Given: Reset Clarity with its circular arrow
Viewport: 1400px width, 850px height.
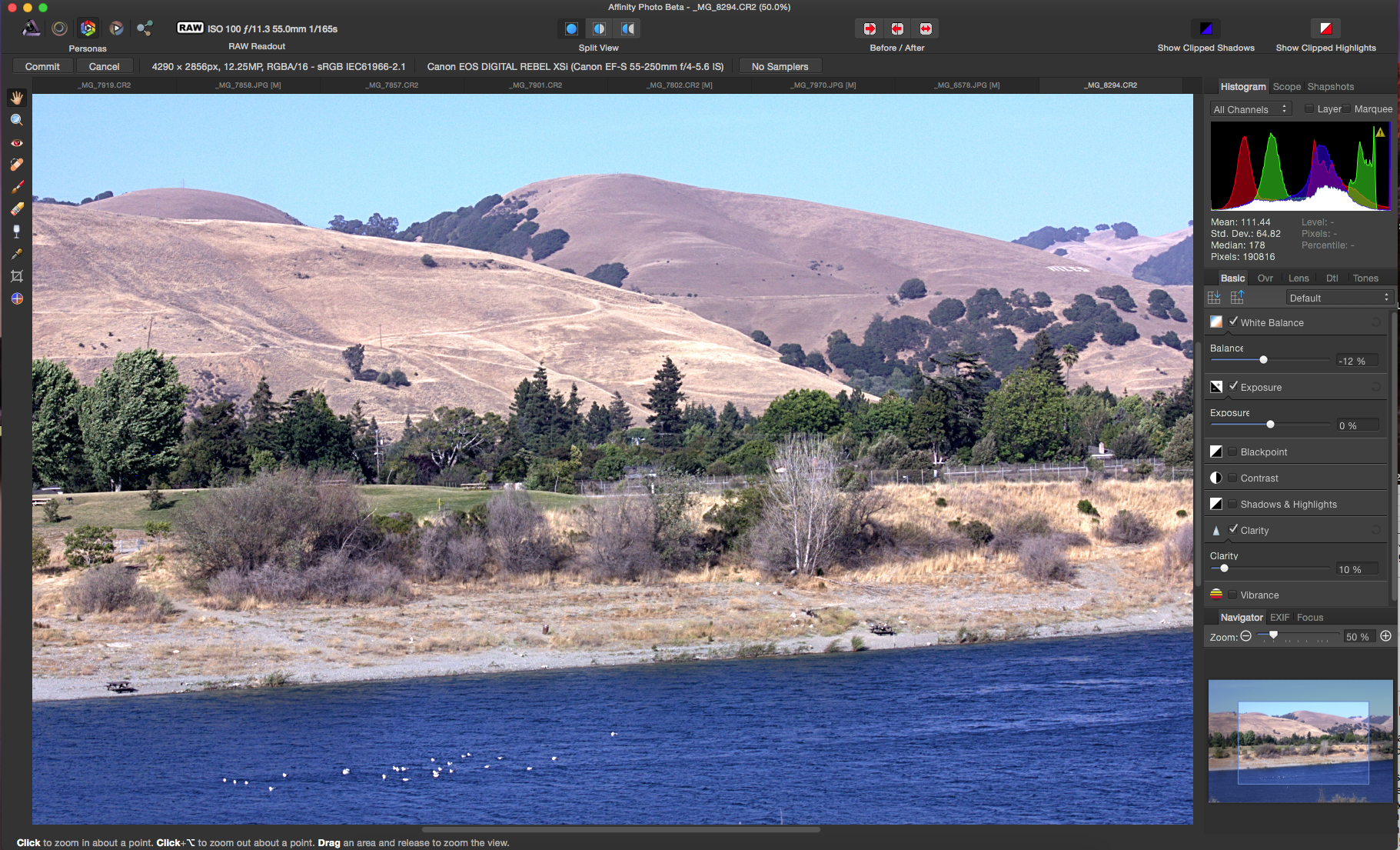Looking at the screenshot, I should coord(1376,530).
